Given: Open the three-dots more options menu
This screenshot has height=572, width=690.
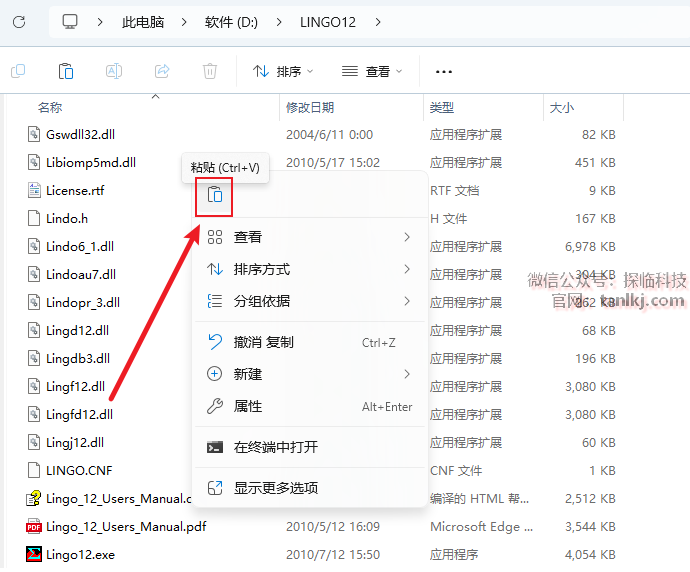Looking at the screenshot, I should tap(444, 71).
